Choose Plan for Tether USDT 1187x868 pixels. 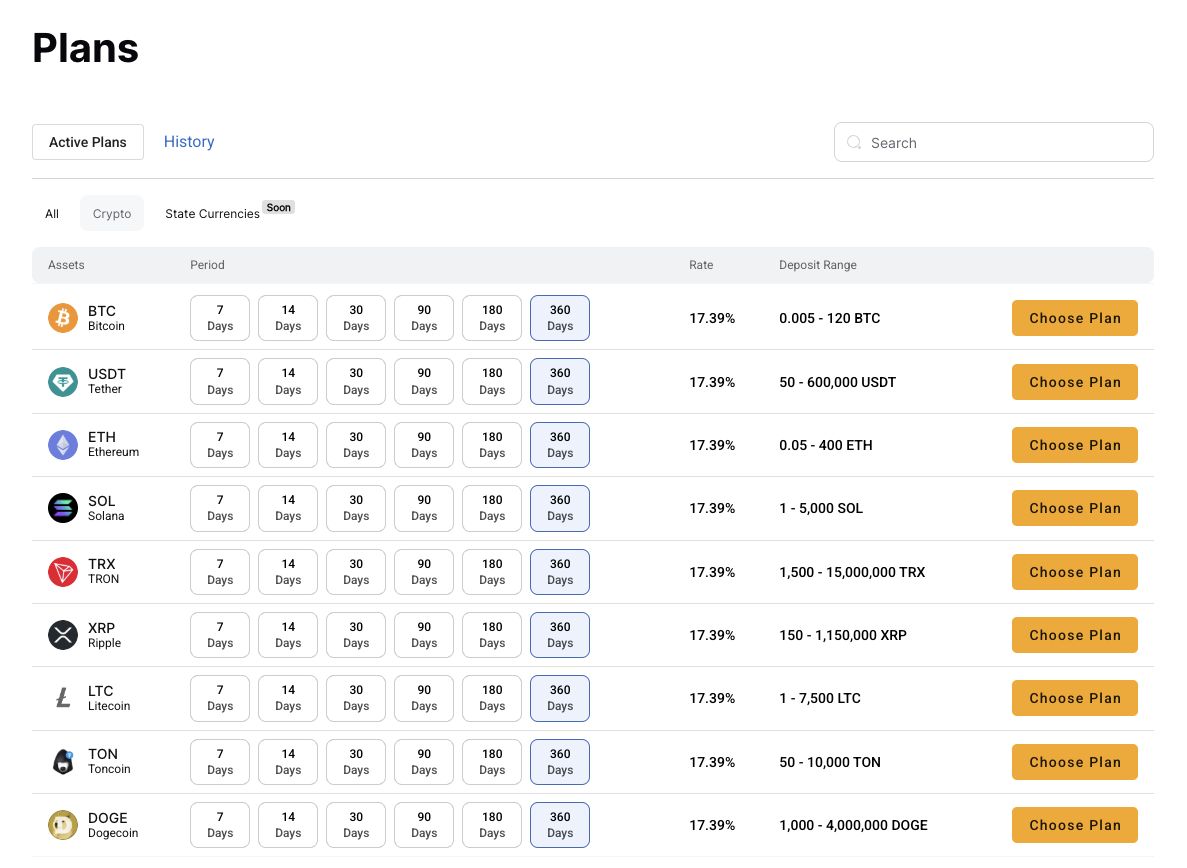click(x=1075, y=382)
